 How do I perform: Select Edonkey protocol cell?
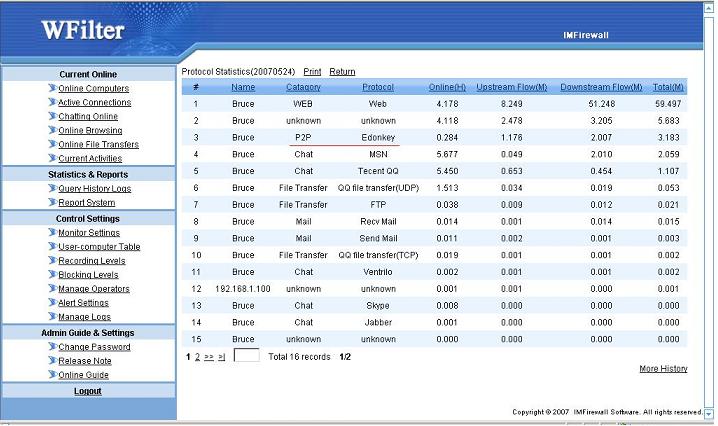click(378, 137)
